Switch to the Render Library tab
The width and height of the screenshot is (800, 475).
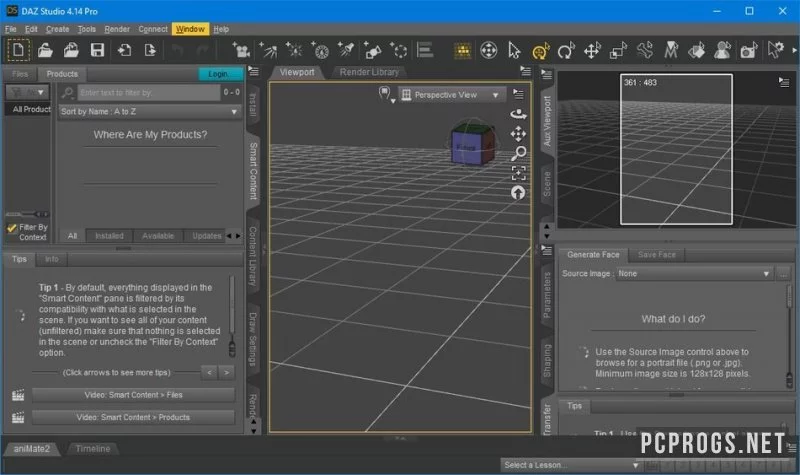(369, 72)
